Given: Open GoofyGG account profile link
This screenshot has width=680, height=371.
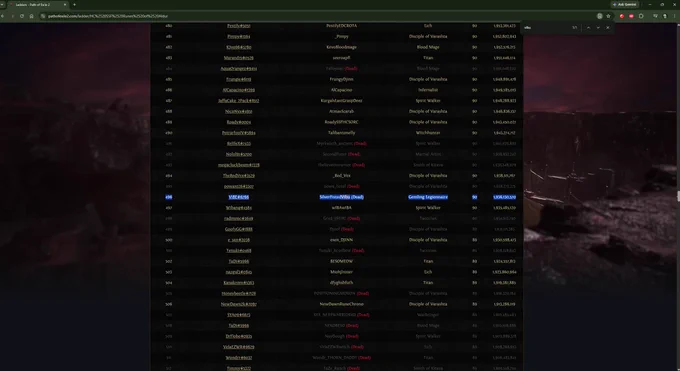Looking at the screenshot, I should (239, 229).
